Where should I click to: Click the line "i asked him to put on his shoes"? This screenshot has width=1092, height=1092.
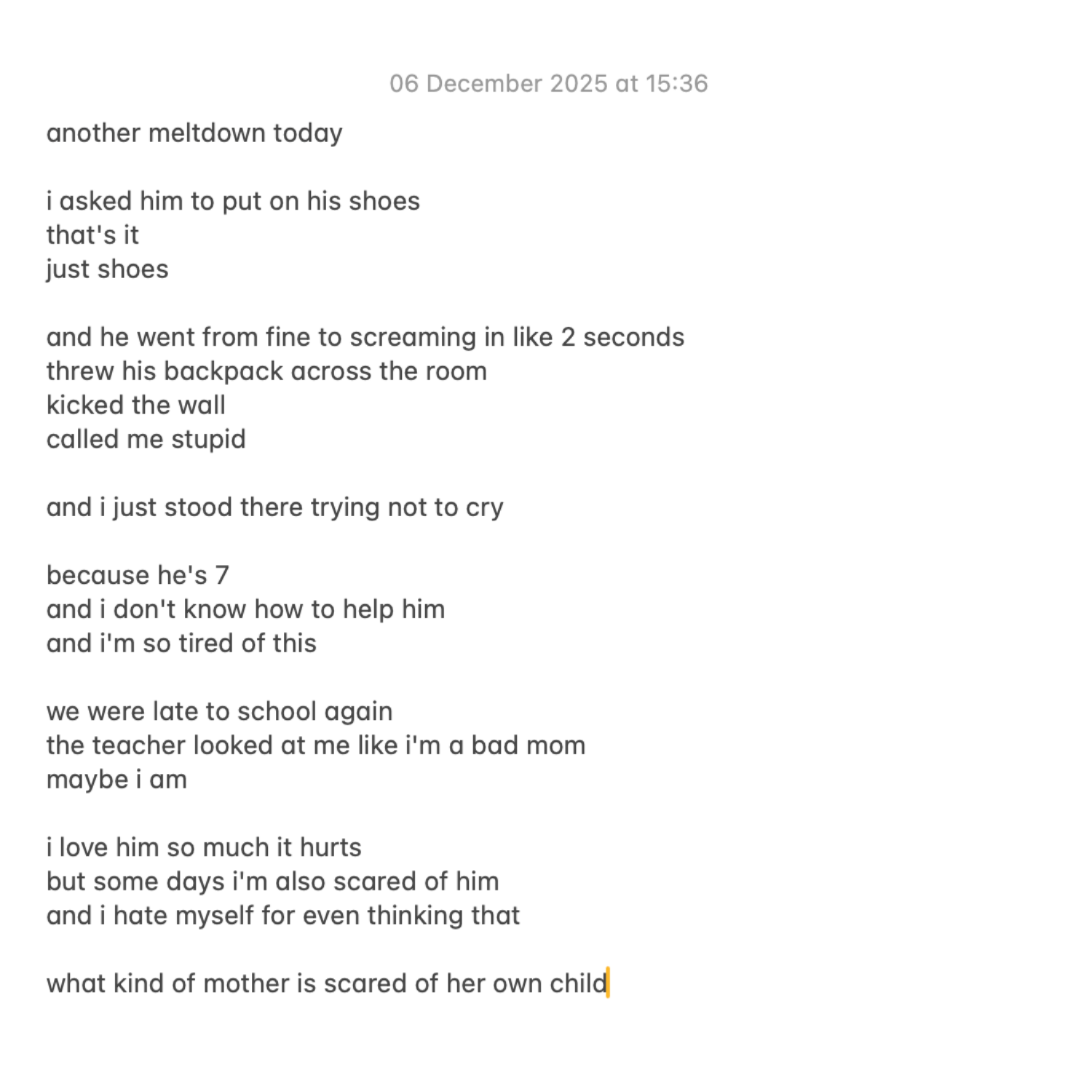(233, 201)
